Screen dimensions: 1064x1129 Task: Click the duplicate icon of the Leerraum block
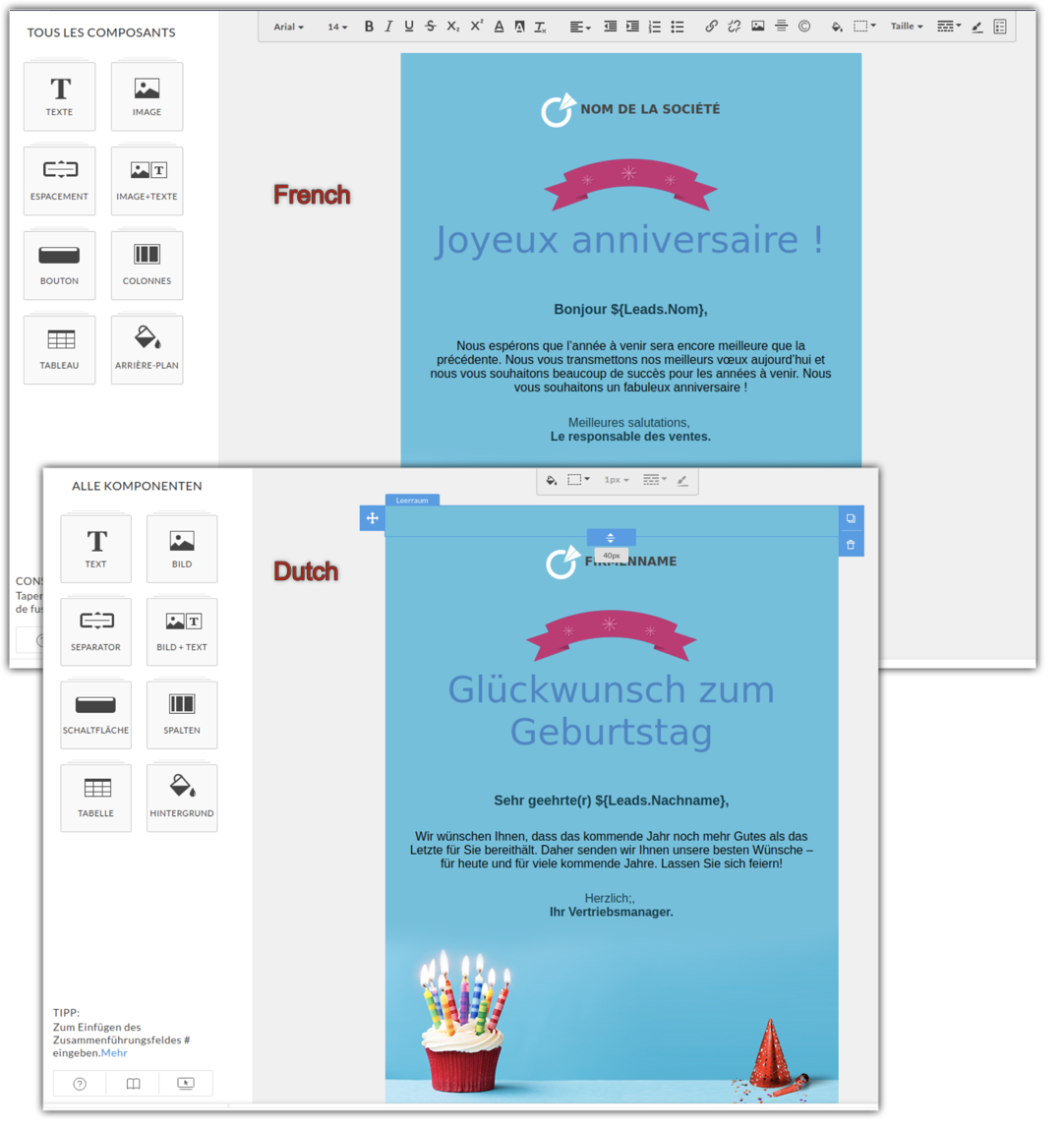851,518
